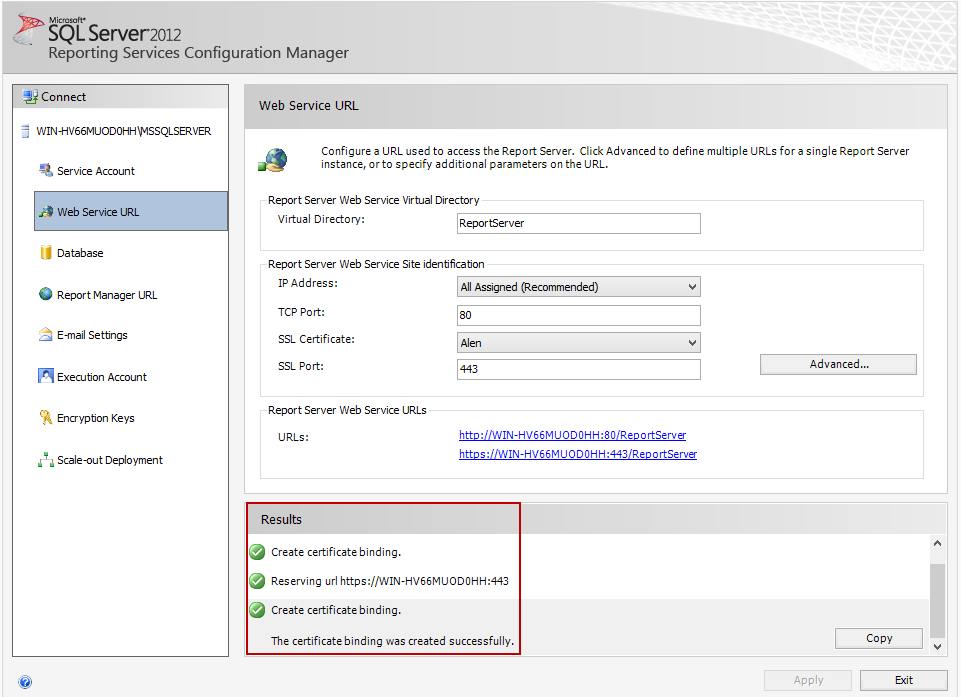Click the help question mark icon

25,682
